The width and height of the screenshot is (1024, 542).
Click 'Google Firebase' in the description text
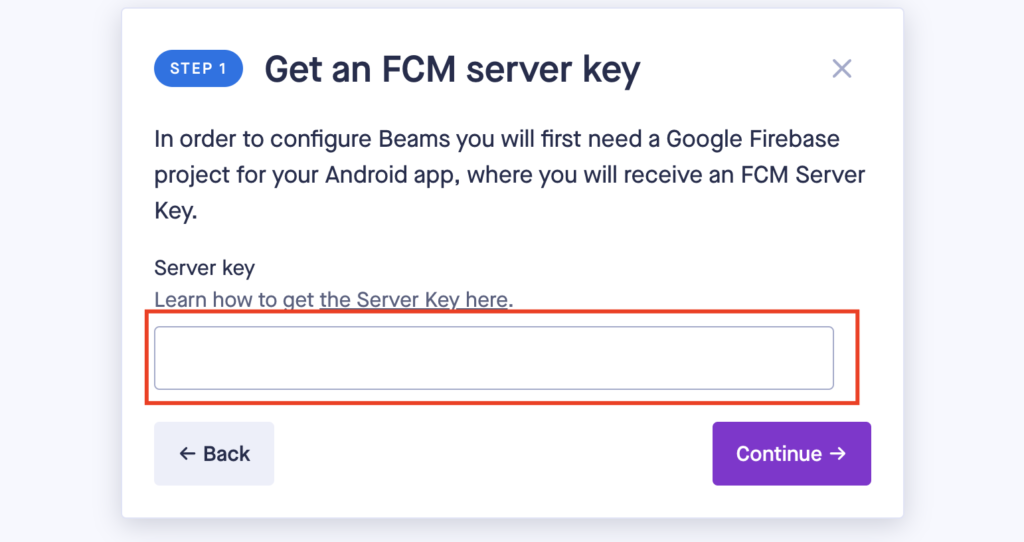(753, 139)
